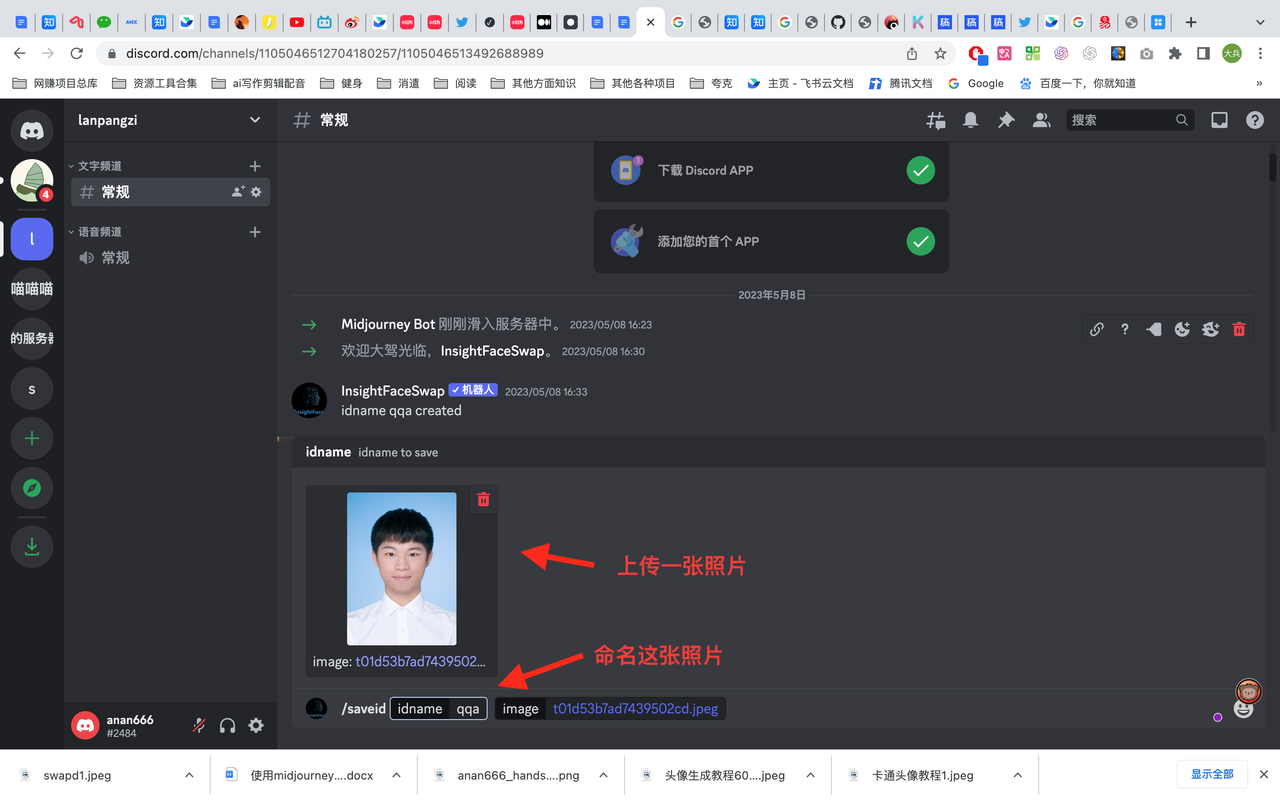Screen dimensions: 1280x800
Task: Open Chrome three-dot menu
Action: pos(1260,53)
